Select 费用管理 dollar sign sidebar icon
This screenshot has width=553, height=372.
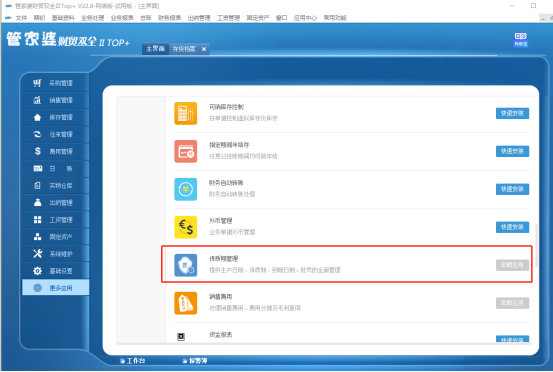click(37, 151)
